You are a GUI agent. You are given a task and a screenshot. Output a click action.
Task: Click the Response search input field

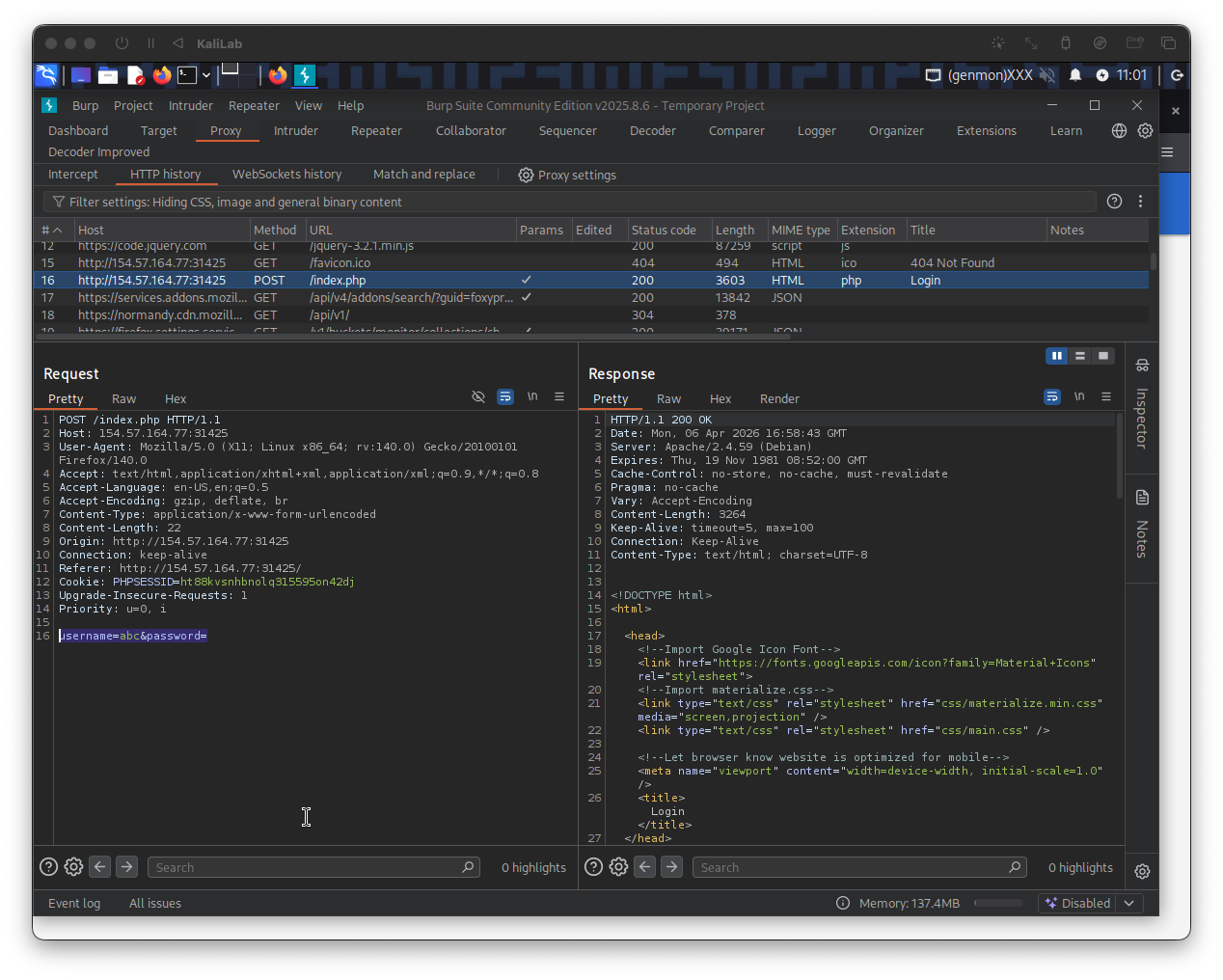point(851,867)
